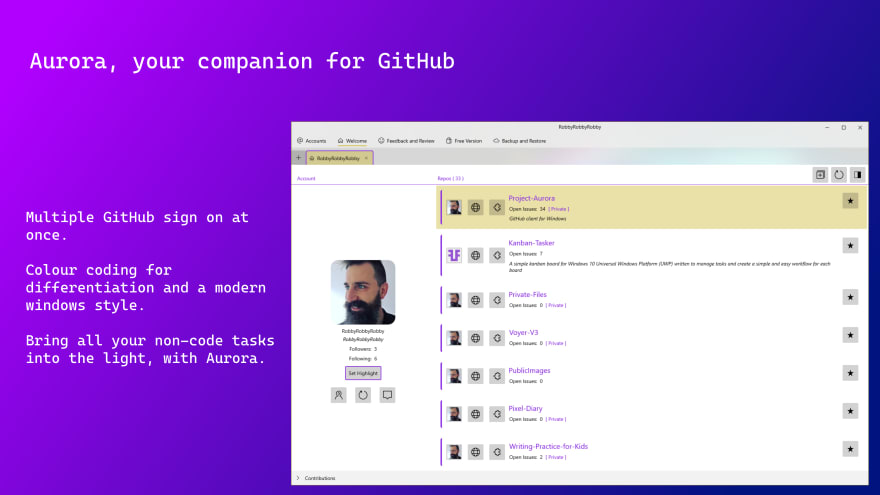The height and width of the screenshot is (495, 880).
Task: Click sync icon for Project-Aurora
Action: pos(497,208)
